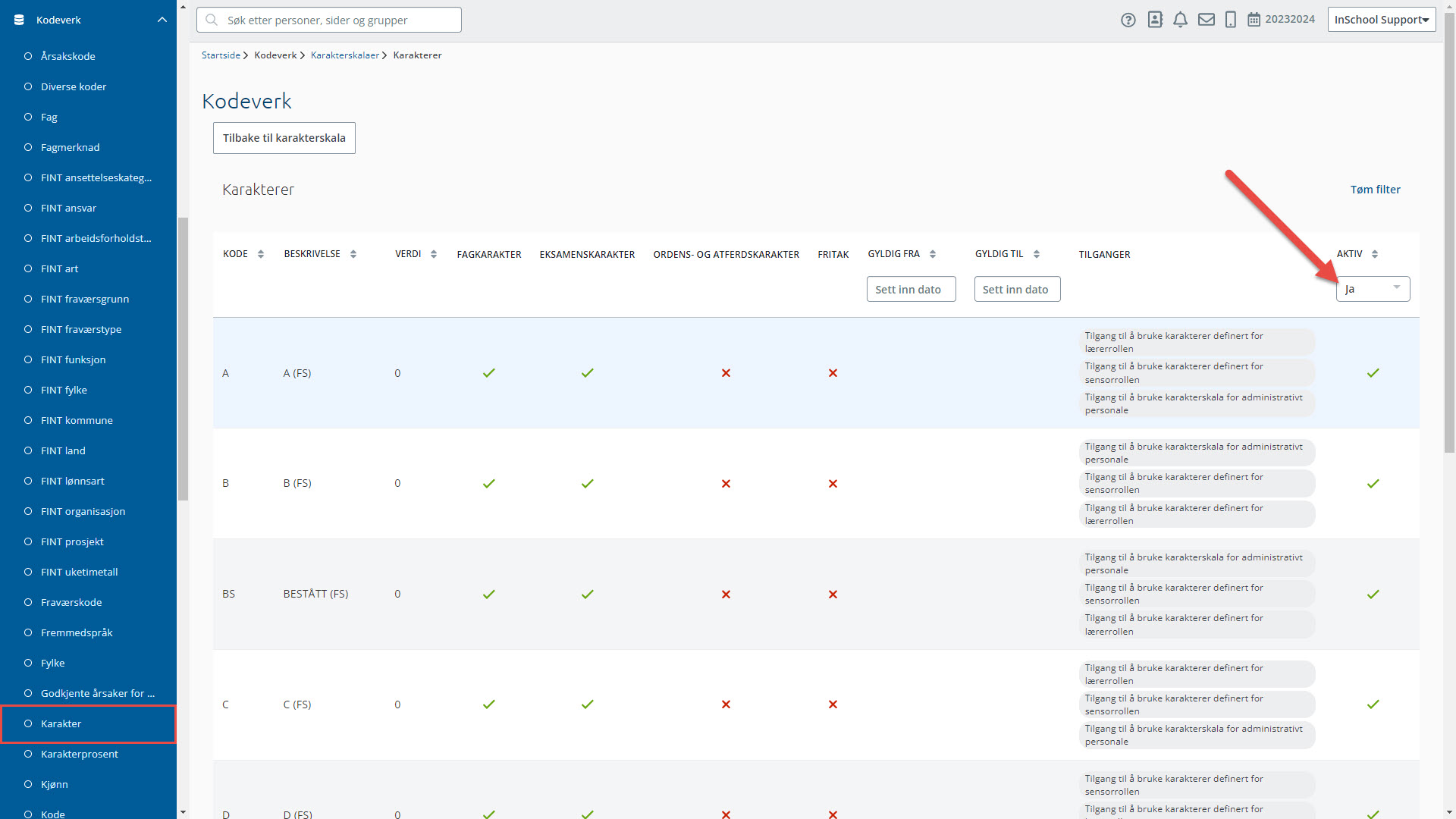Open the contacts book icon in header
The image size is (1456, 819).
tap(1155, 20)
